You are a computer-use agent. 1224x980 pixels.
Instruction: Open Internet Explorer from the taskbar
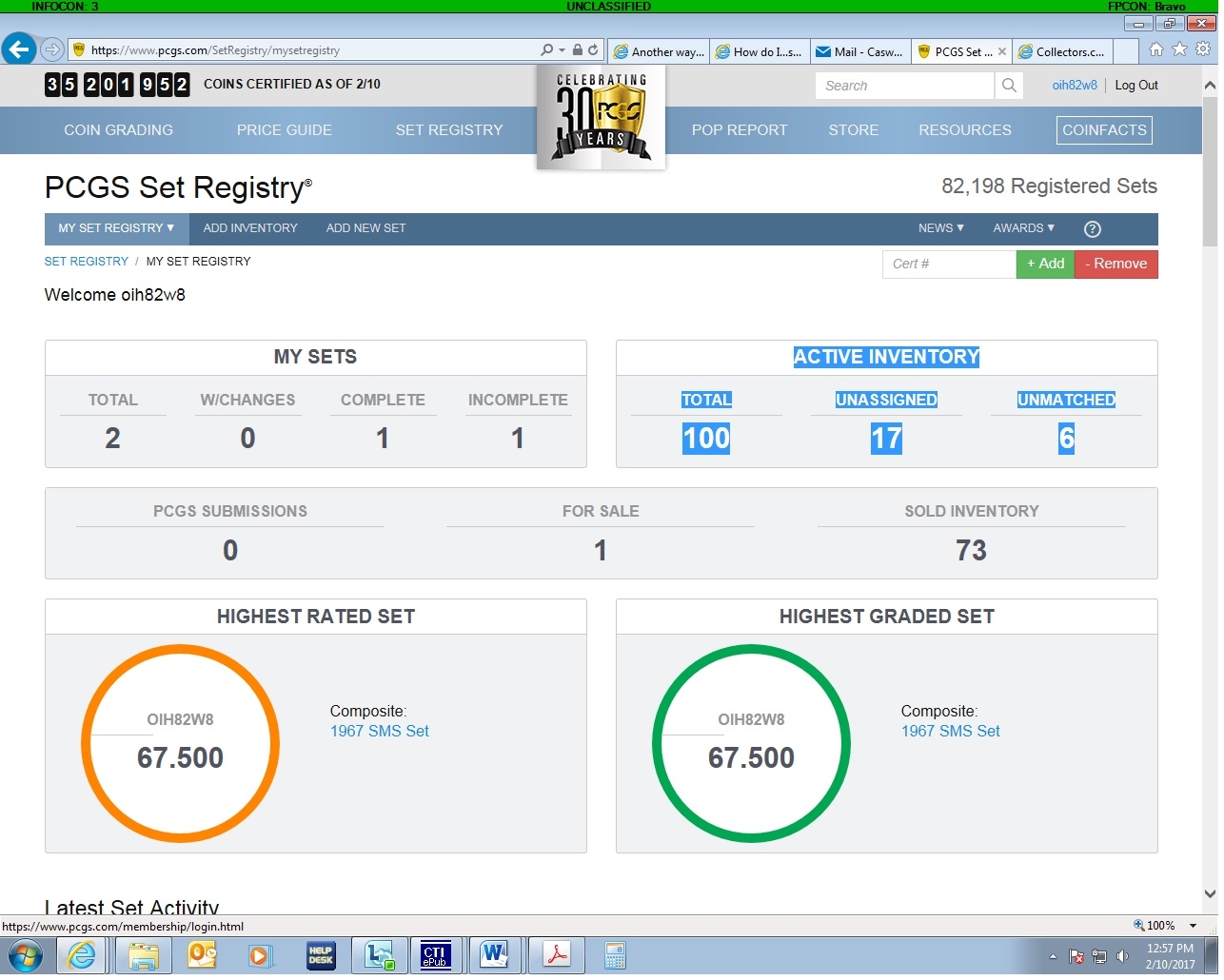82,954
